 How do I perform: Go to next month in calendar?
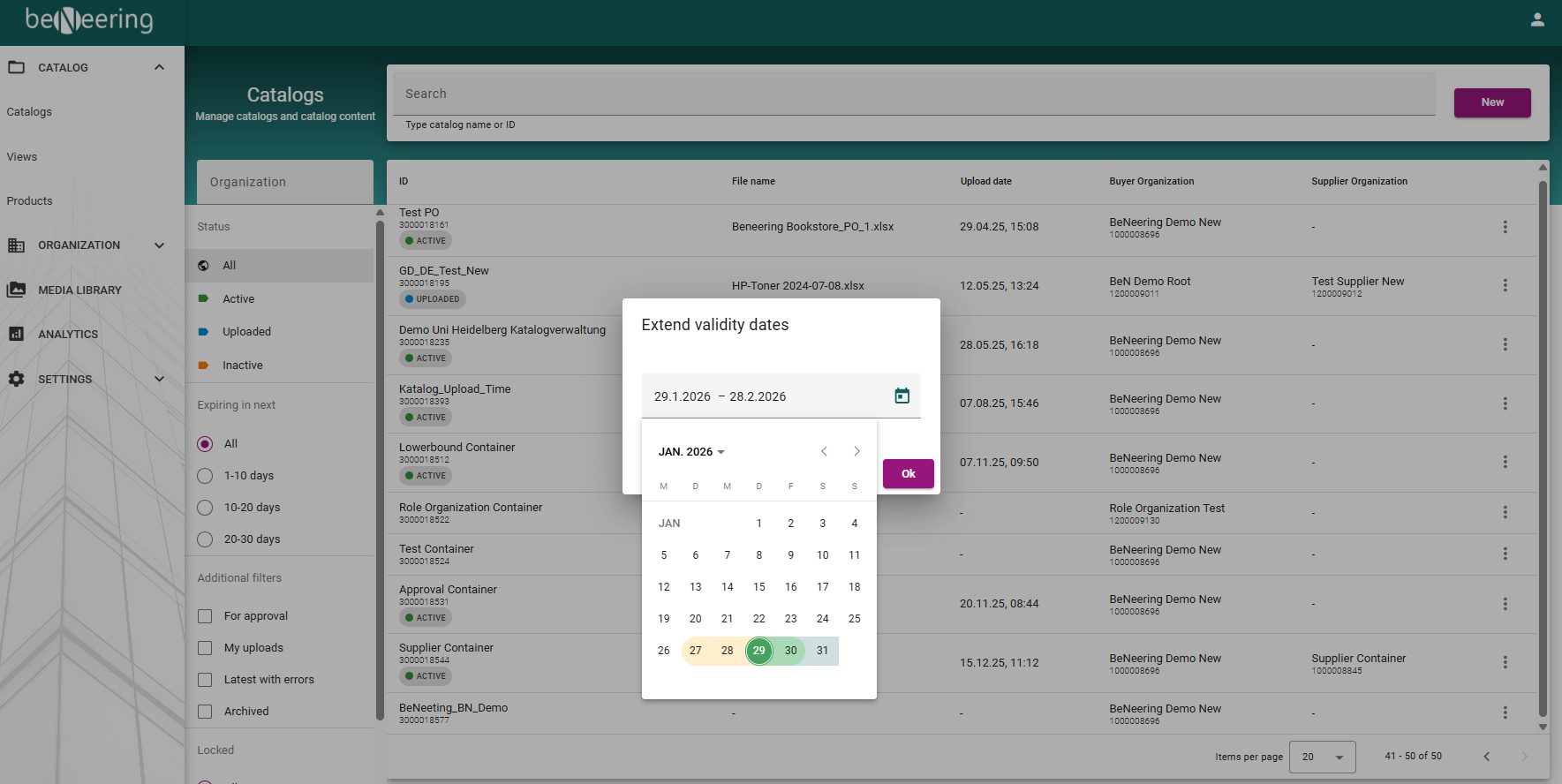click(x=856, y=451)
